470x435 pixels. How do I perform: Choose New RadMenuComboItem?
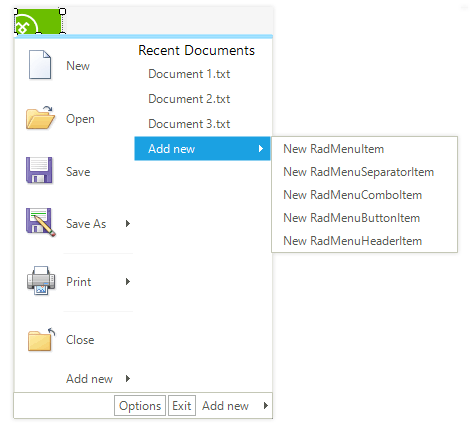pos(353,195)
